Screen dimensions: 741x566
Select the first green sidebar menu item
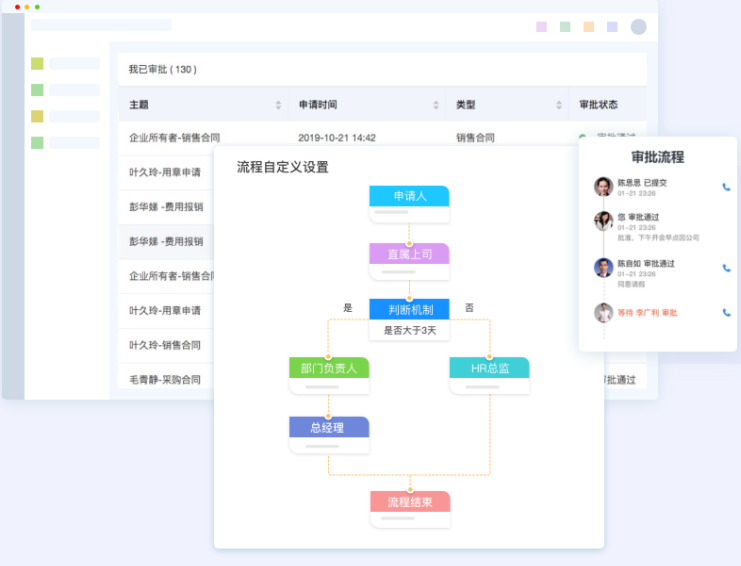click(x=37, y=64)
